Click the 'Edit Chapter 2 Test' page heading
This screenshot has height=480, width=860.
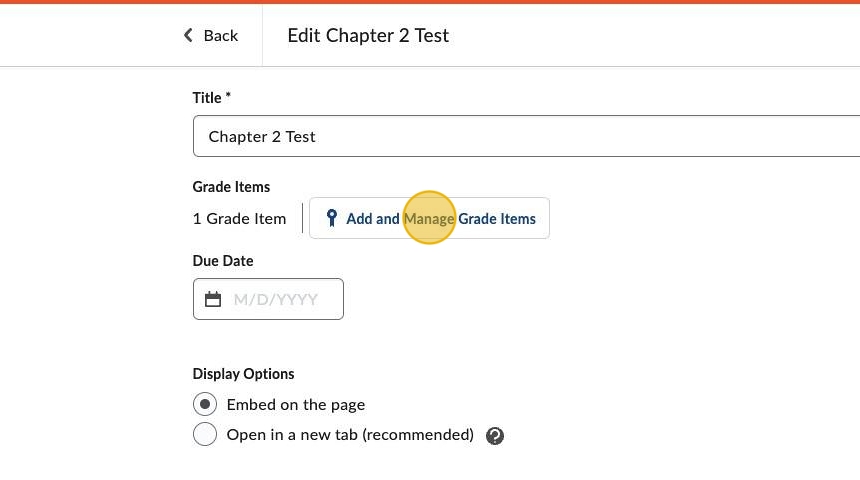pyautogui.click(x=368, y=36)
